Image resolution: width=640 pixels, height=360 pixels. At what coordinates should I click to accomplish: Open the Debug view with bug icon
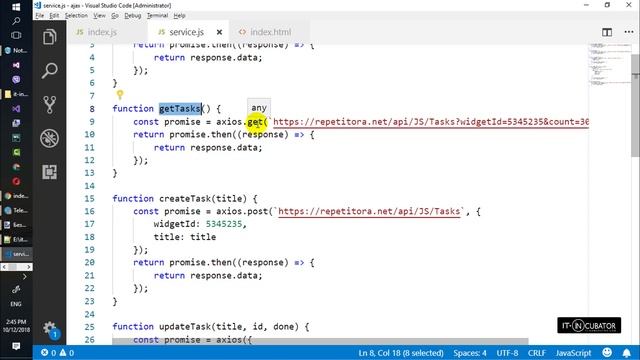49,138
